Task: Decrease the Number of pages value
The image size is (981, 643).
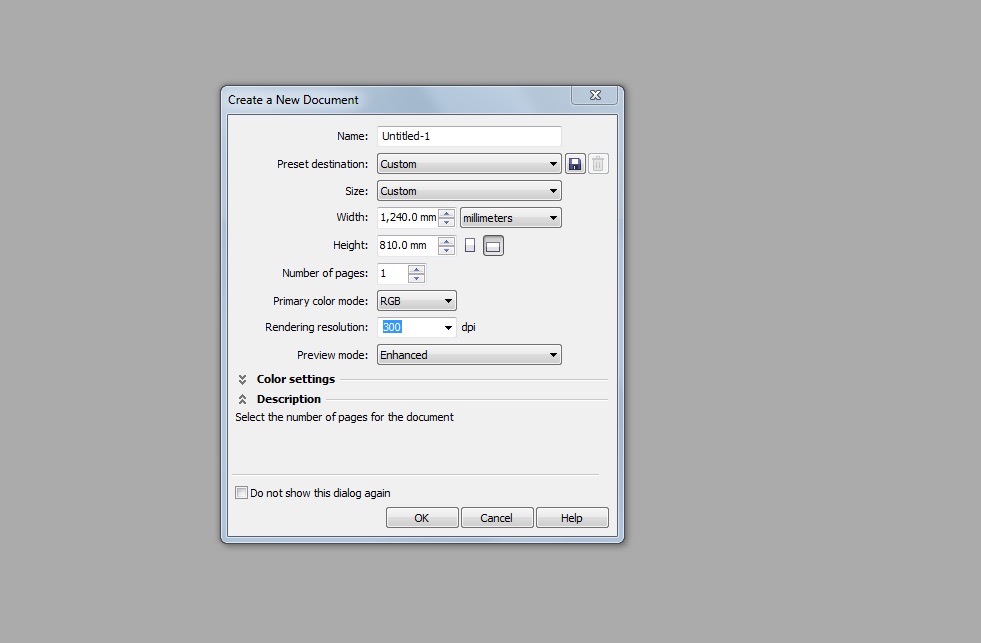Action: (x=416, y=278)
